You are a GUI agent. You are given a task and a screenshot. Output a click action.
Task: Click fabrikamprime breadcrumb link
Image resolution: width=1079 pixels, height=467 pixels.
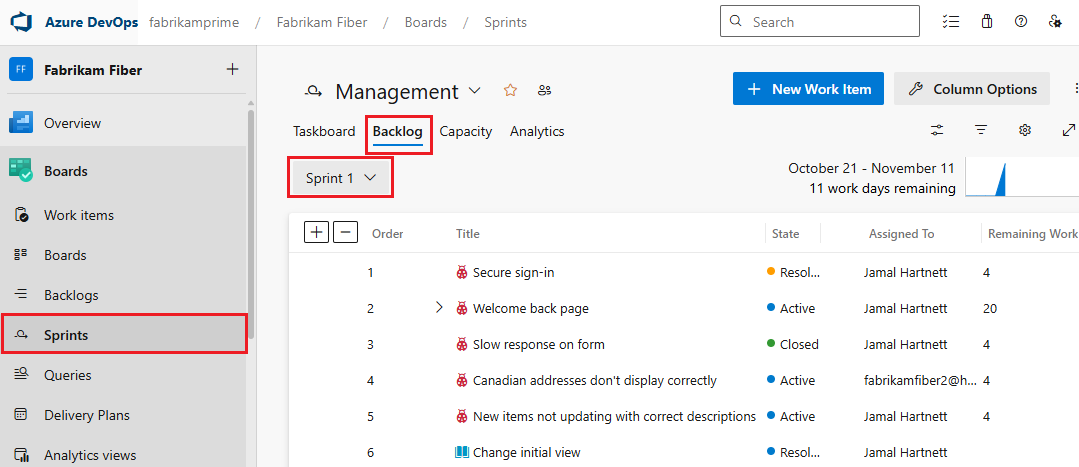click(x=194, y=22)
